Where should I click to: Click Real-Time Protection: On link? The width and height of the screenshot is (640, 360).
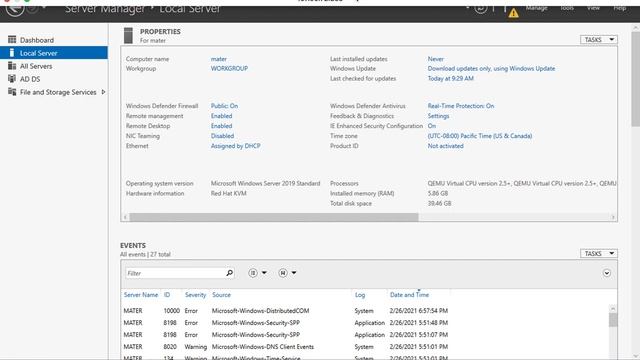tap(461, 106)
